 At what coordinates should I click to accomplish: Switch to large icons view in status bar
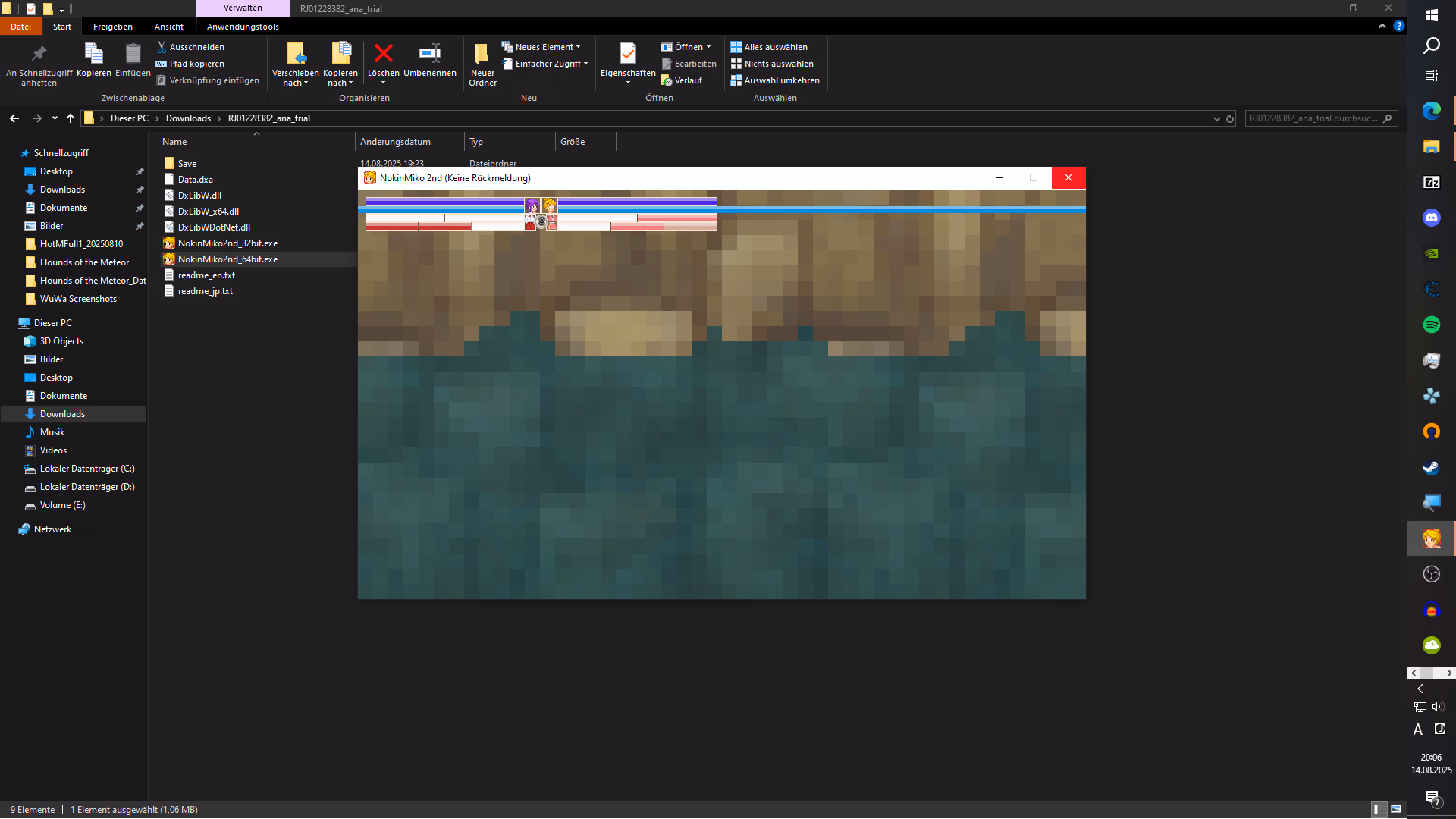click(1396, 809)
